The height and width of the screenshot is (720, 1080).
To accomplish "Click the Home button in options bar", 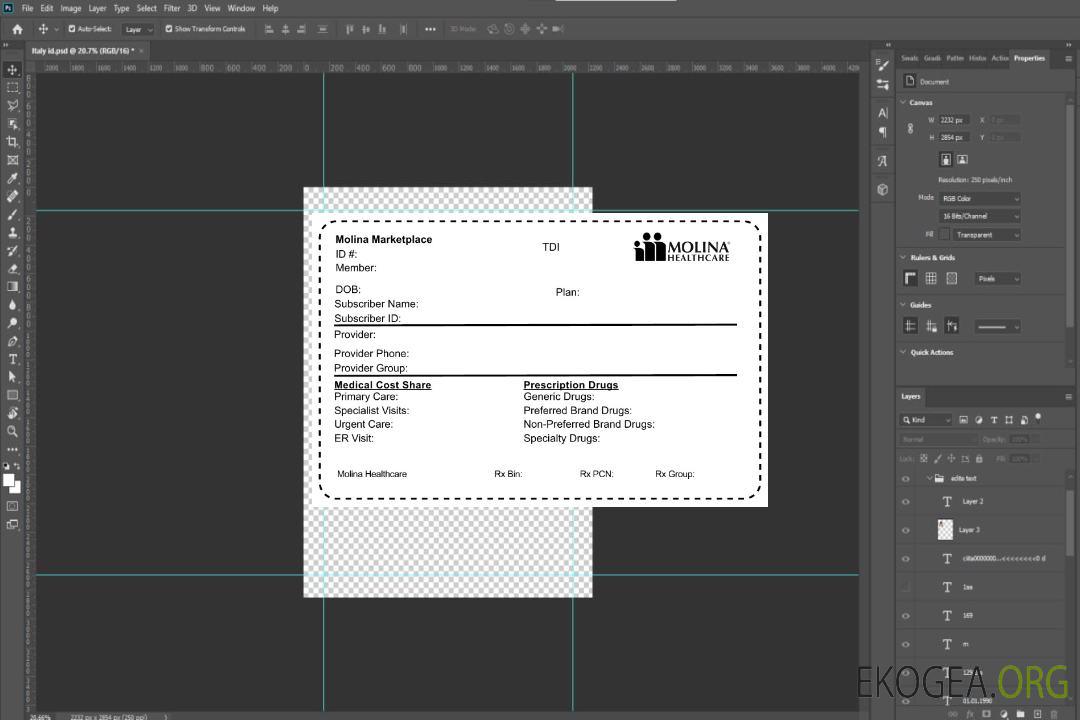I will click(17, 29).
